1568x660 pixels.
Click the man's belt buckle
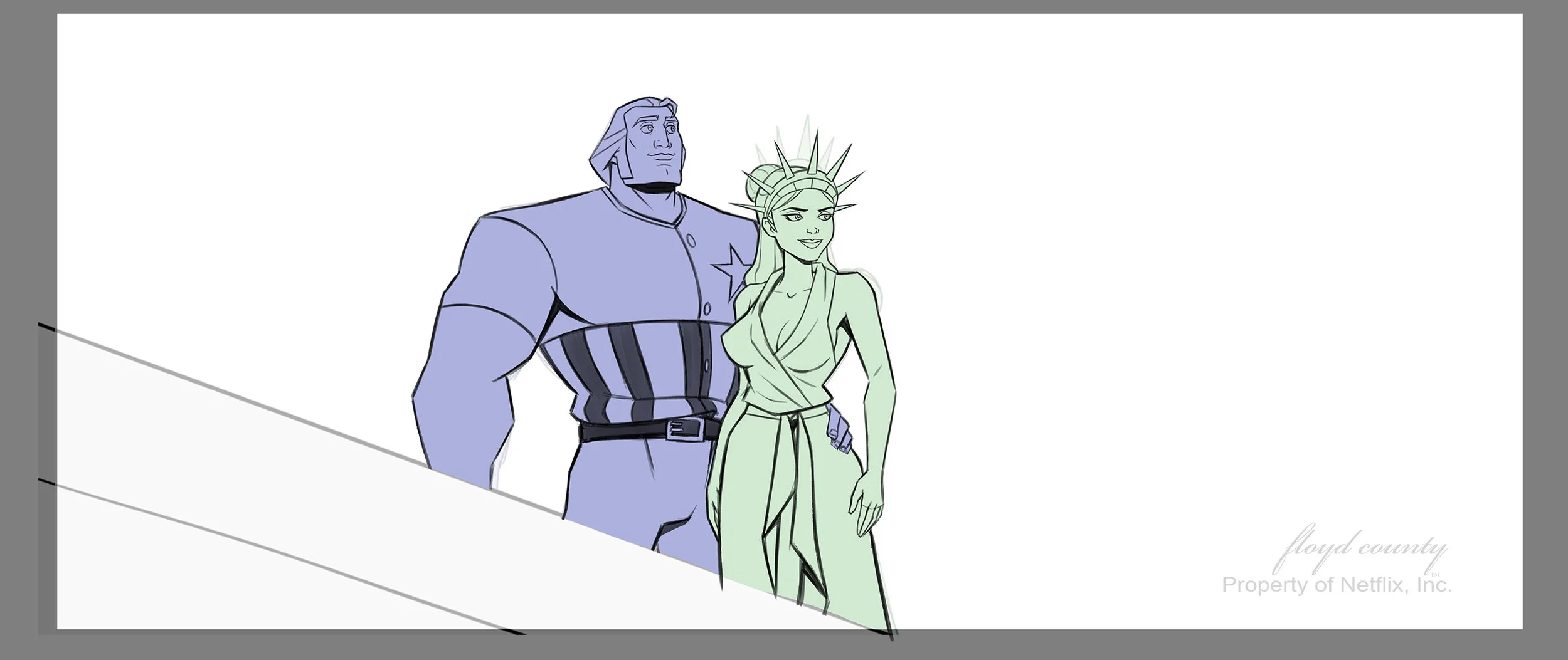tap(685, 430)
